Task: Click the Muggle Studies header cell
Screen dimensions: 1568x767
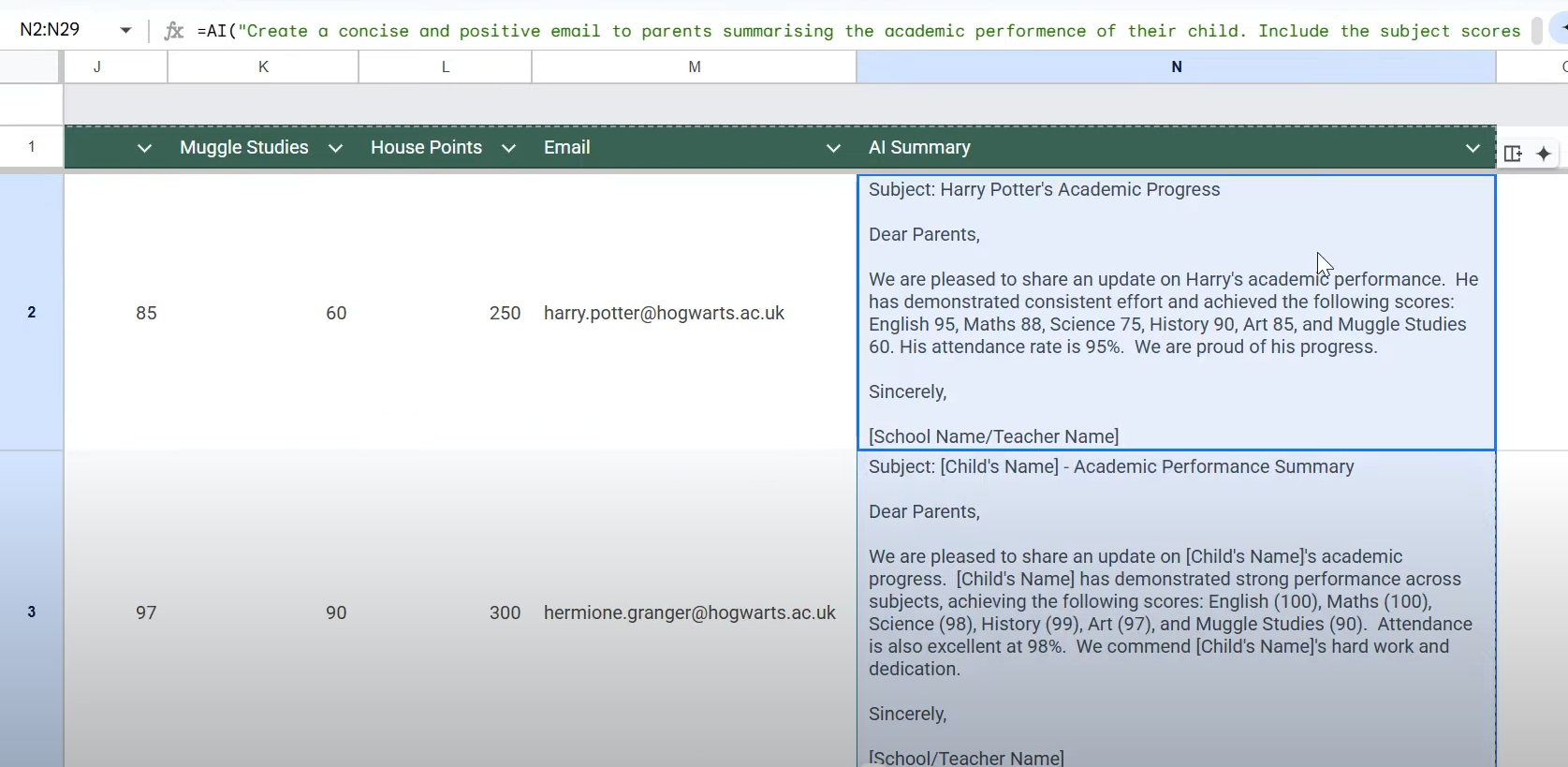Action: click(263, 147)
